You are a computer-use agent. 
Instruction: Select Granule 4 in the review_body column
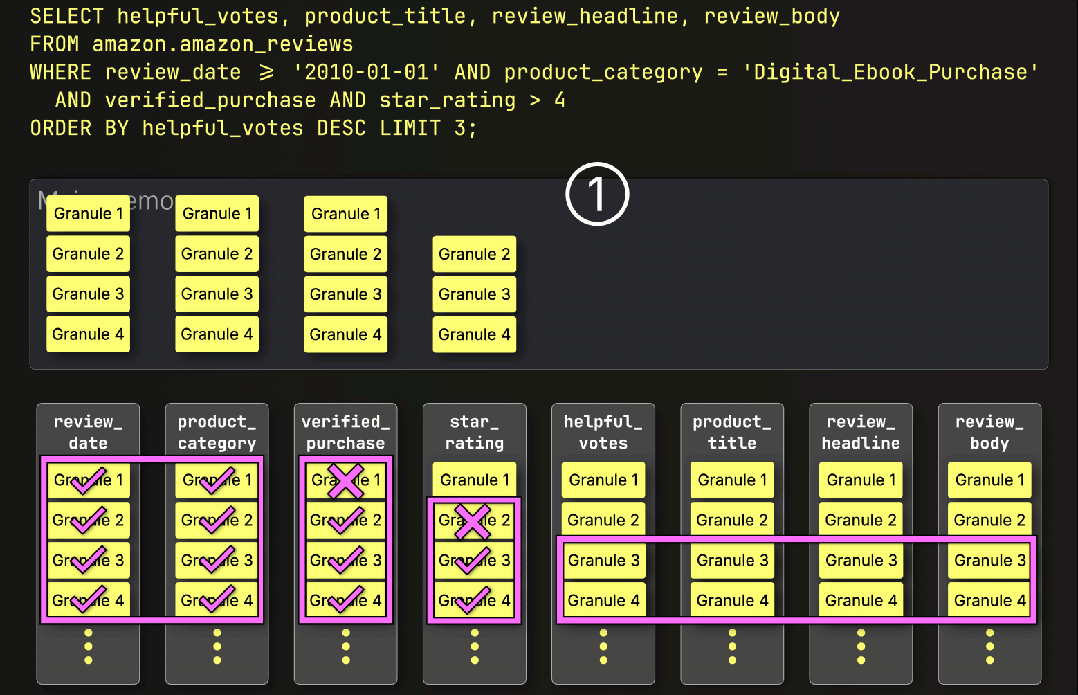tap(989, 600)
